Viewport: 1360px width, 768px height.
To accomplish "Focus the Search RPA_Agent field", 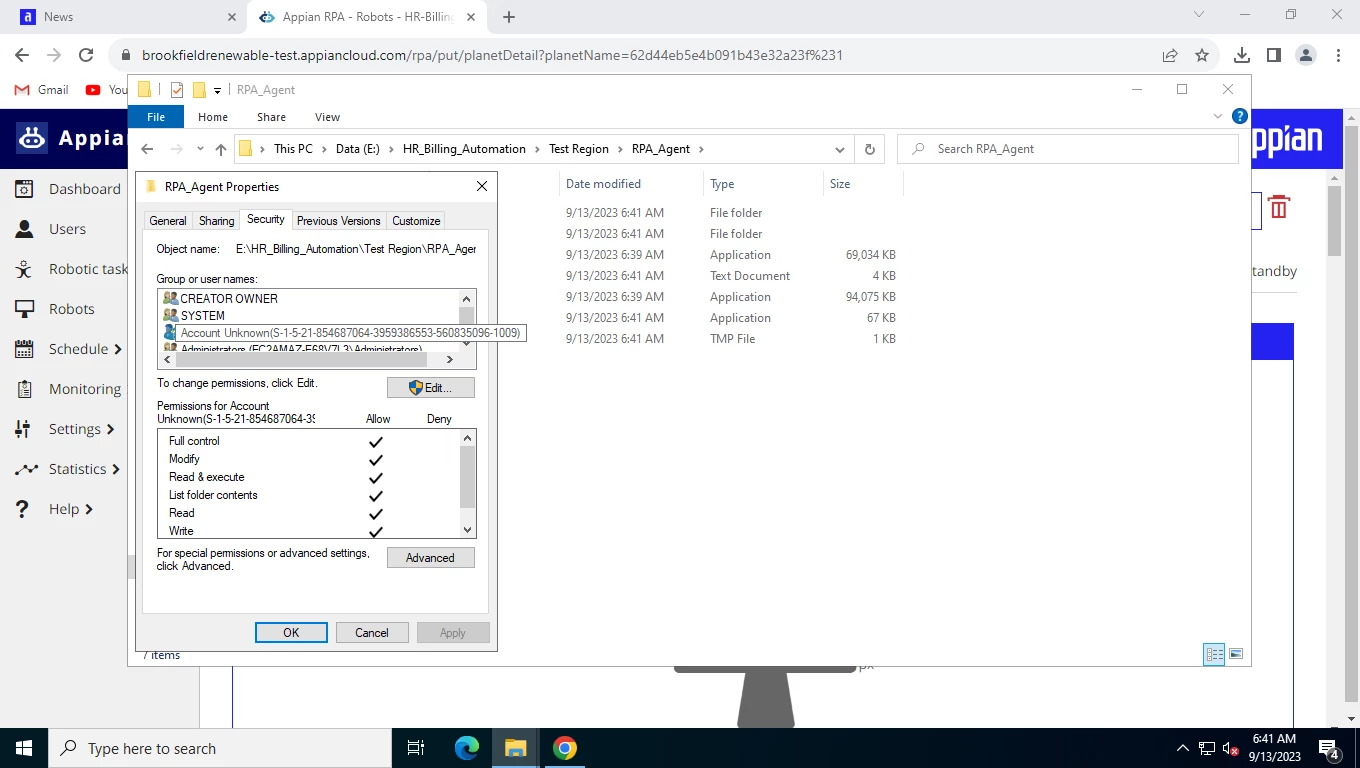I will coord(1068,149).
